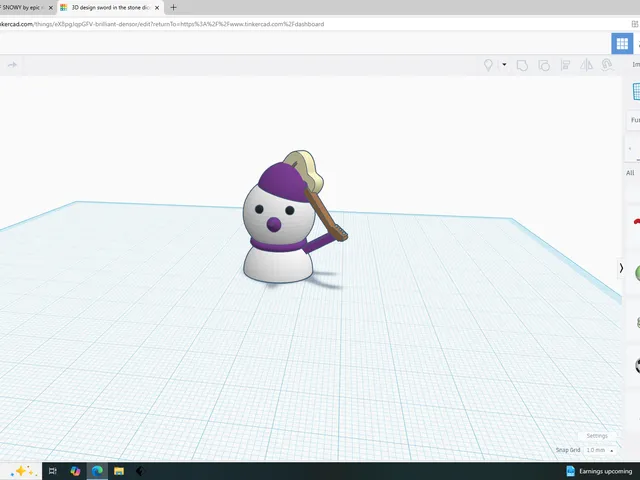Click the Redo arrow in the toolbar
Viewport: 640px width, 480px height.
point(12,65)
